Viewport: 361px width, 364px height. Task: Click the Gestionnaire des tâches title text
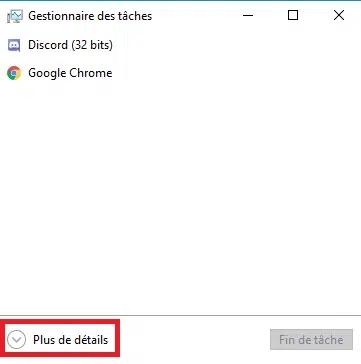(x=90, y=16)
